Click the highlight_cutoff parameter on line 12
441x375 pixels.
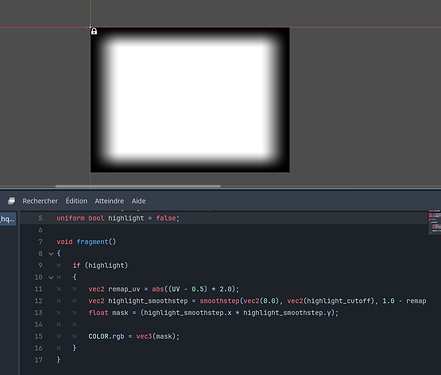[338, 301]
